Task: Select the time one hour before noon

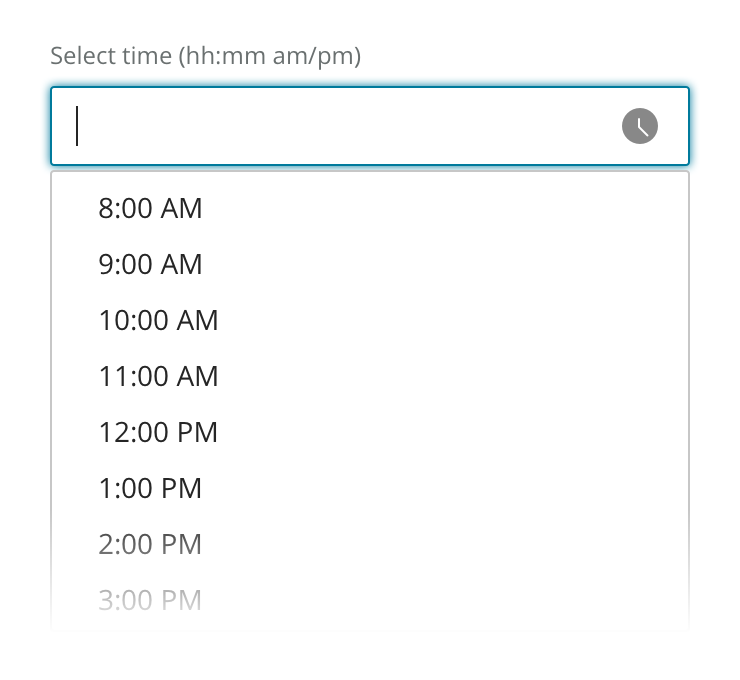Action: tap(158, 376)
